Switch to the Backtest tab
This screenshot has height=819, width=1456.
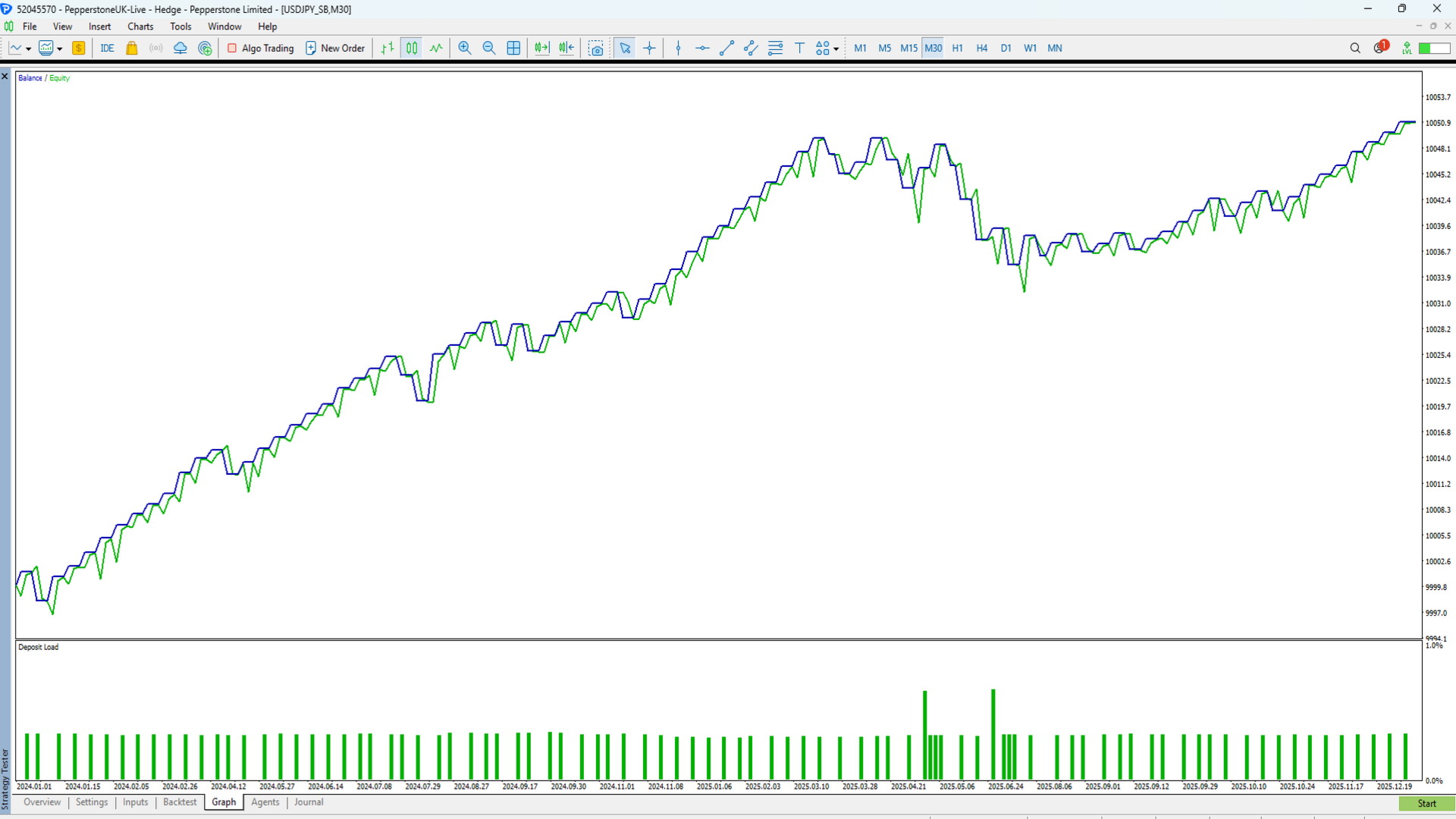point(180,802)
